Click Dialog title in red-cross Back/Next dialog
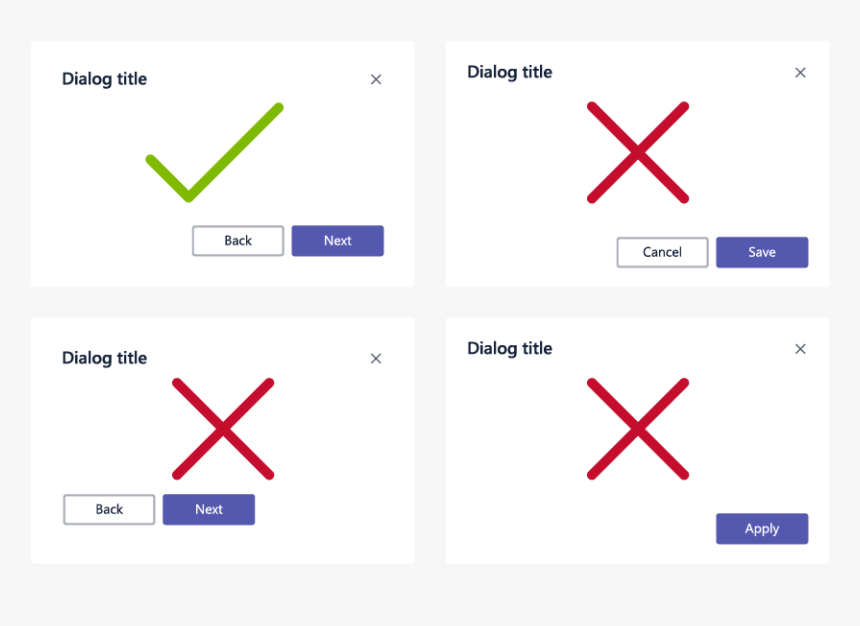860x626 pixels. coord(104,359)
